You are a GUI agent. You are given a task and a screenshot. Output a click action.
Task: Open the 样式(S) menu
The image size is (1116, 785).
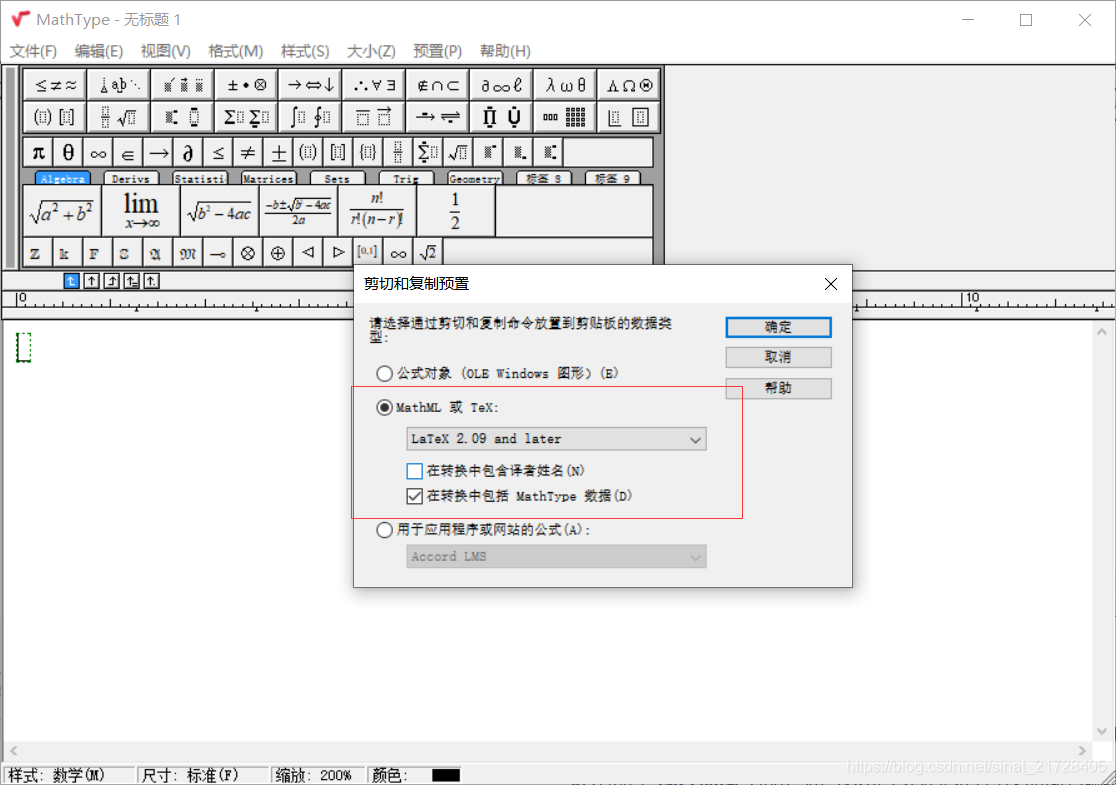[x=305, y=51]
